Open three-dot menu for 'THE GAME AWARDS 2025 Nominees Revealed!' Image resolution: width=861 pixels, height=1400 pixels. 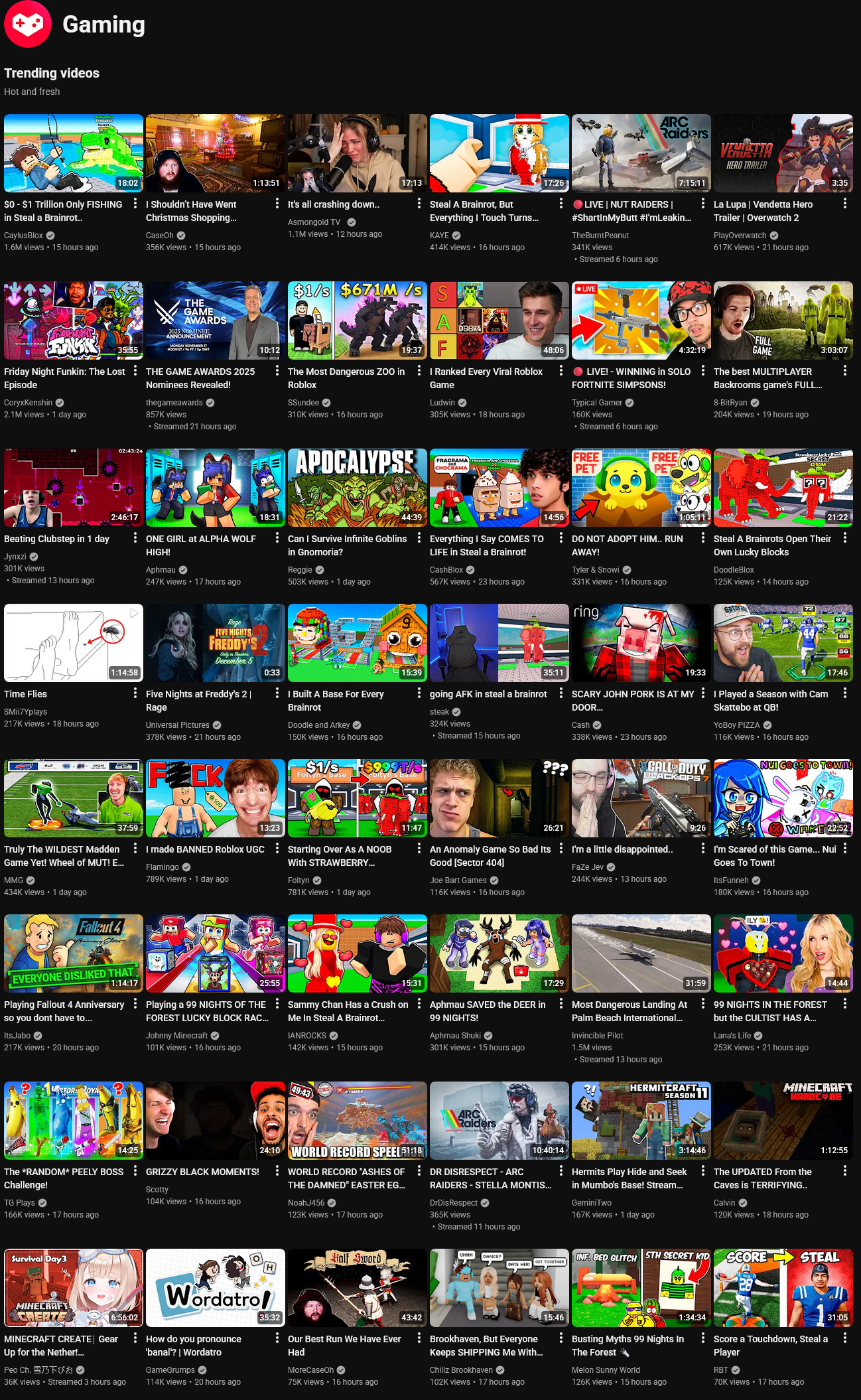coord(277,371)
